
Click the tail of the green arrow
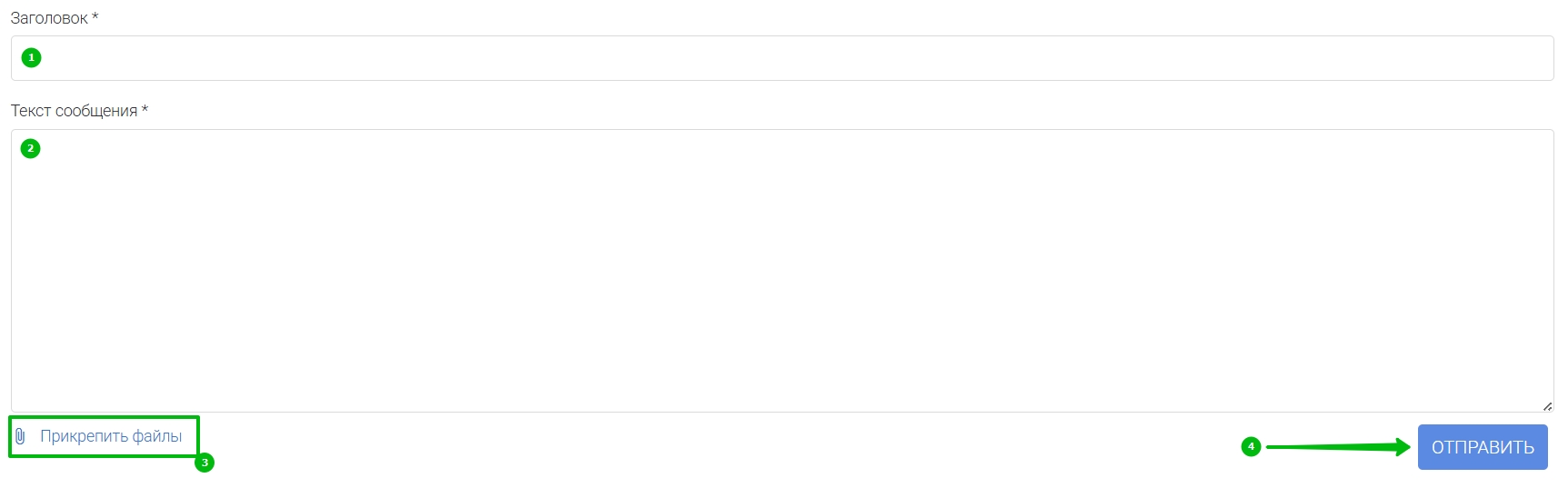[x=1271, y=447]
